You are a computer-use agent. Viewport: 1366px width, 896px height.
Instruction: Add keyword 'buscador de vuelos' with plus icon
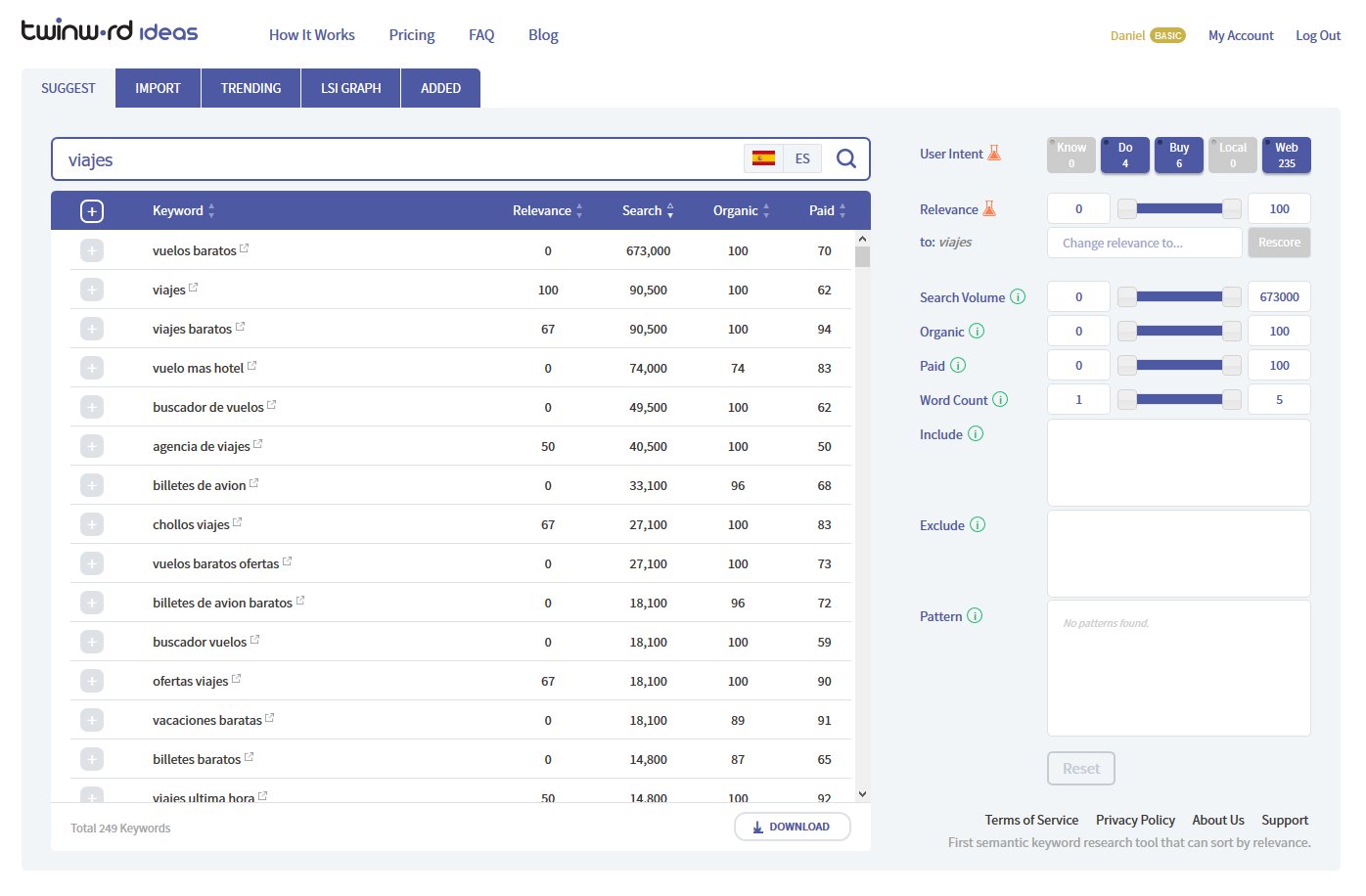coord(92,407)
